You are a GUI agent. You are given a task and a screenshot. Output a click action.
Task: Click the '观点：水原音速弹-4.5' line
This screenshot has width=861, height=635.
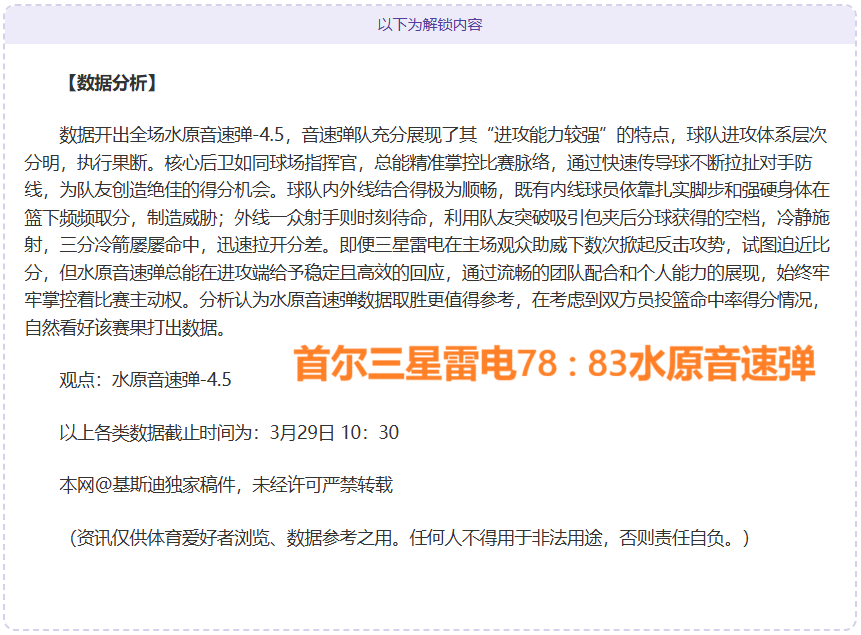click(146, 380)
